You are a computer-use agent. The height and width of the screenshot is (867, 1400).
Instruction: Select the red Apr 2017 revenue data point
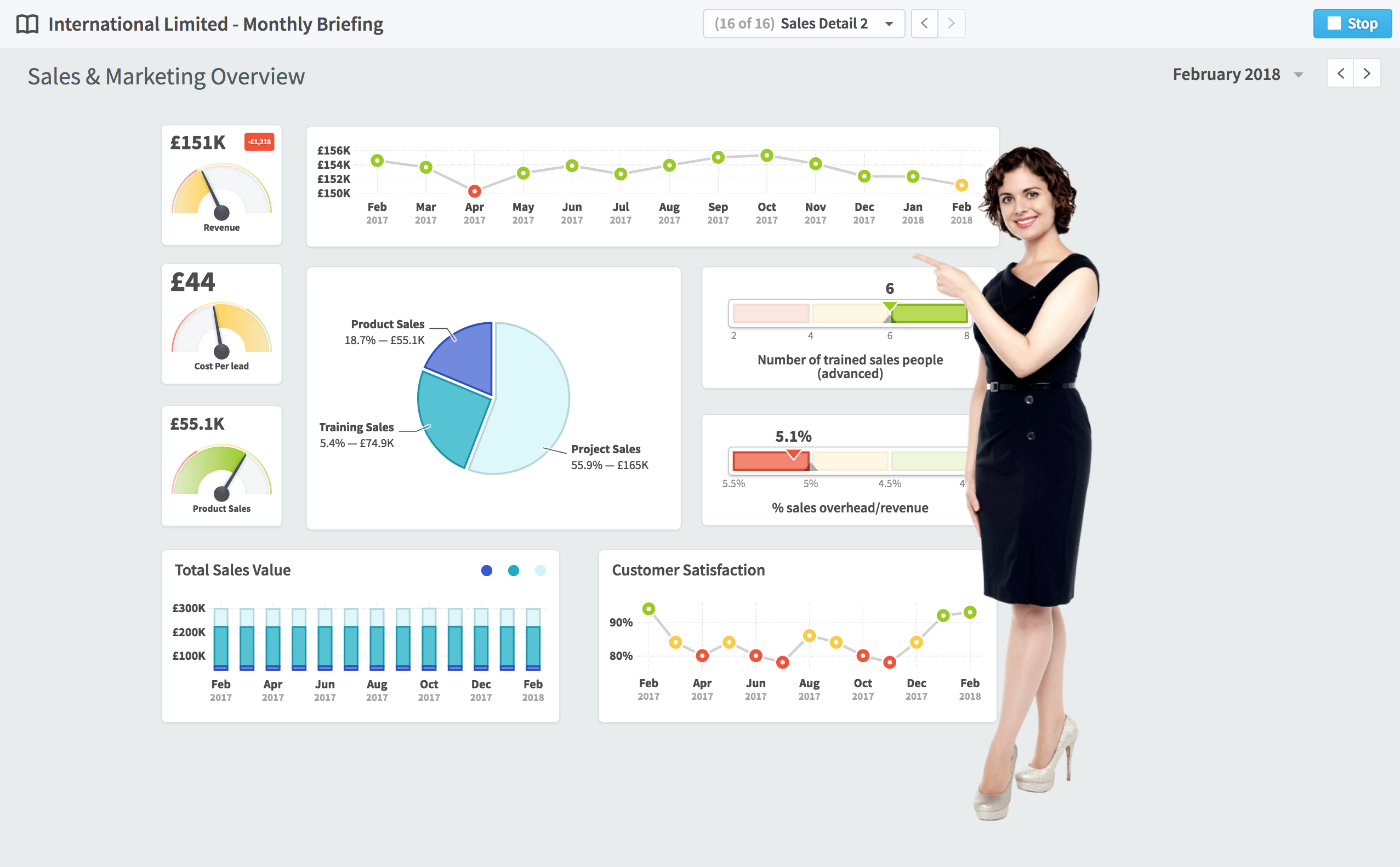[474, 191]
